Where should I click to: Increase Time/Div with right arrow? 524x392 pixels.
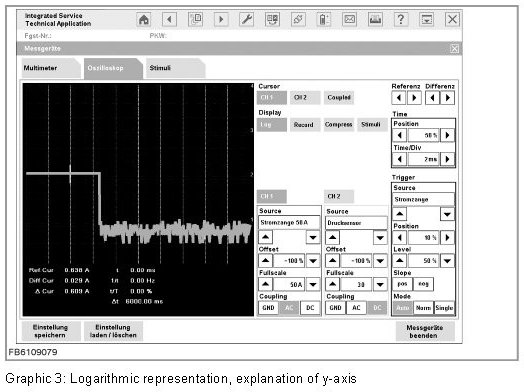(x=447, y=159)
